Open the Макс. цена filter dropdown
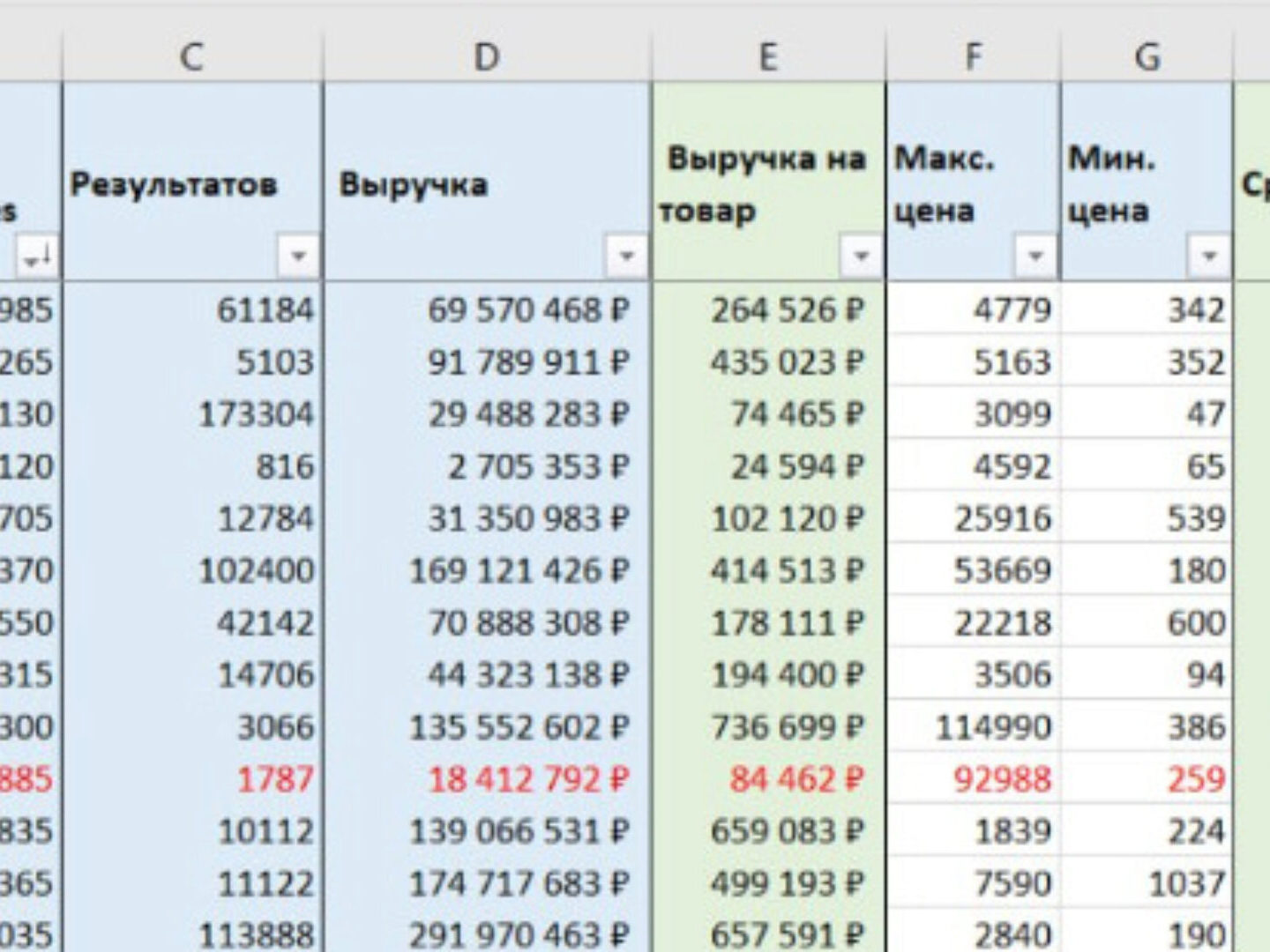 [1035, 257]
